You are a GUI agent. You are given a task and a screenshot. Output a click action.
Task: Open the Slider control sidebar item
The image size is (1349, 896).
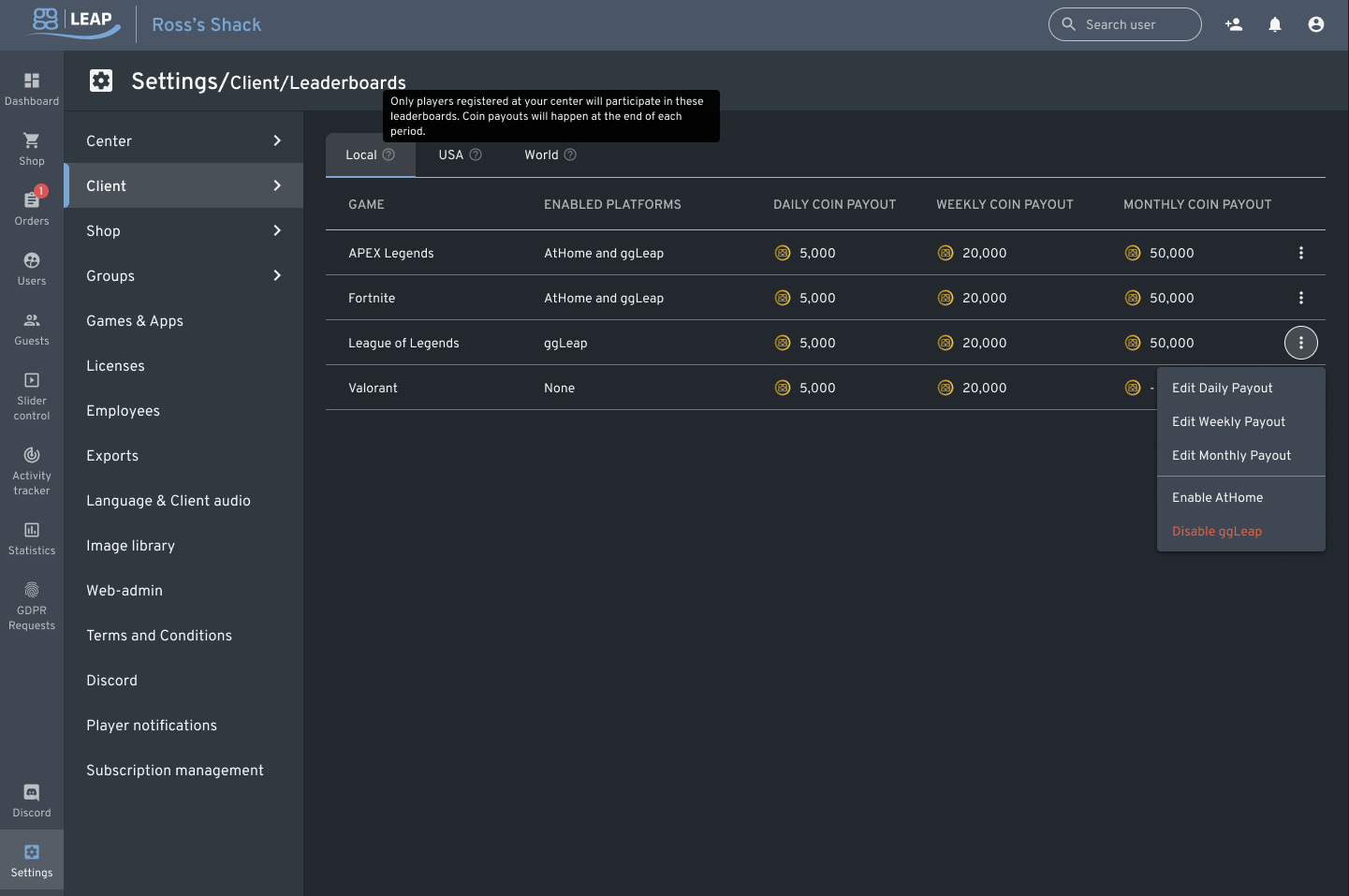pos(31,393)
